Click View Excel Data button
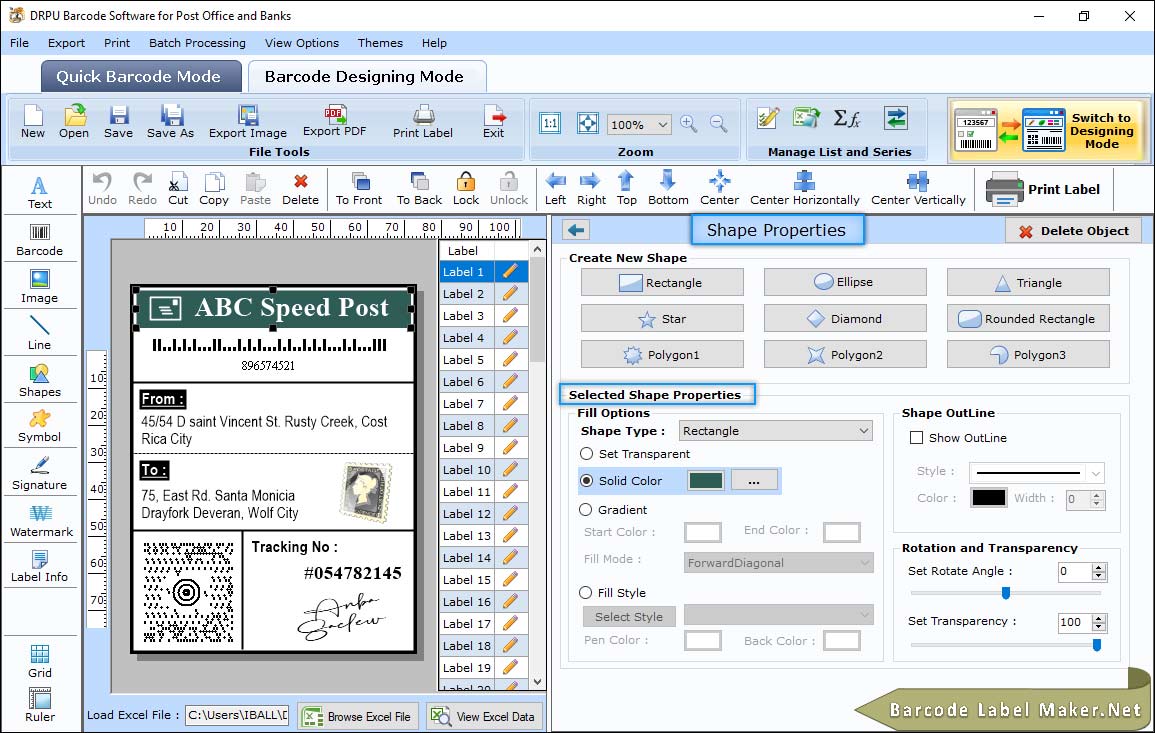Screen dimensions: 1155x733 pos(484,716)
